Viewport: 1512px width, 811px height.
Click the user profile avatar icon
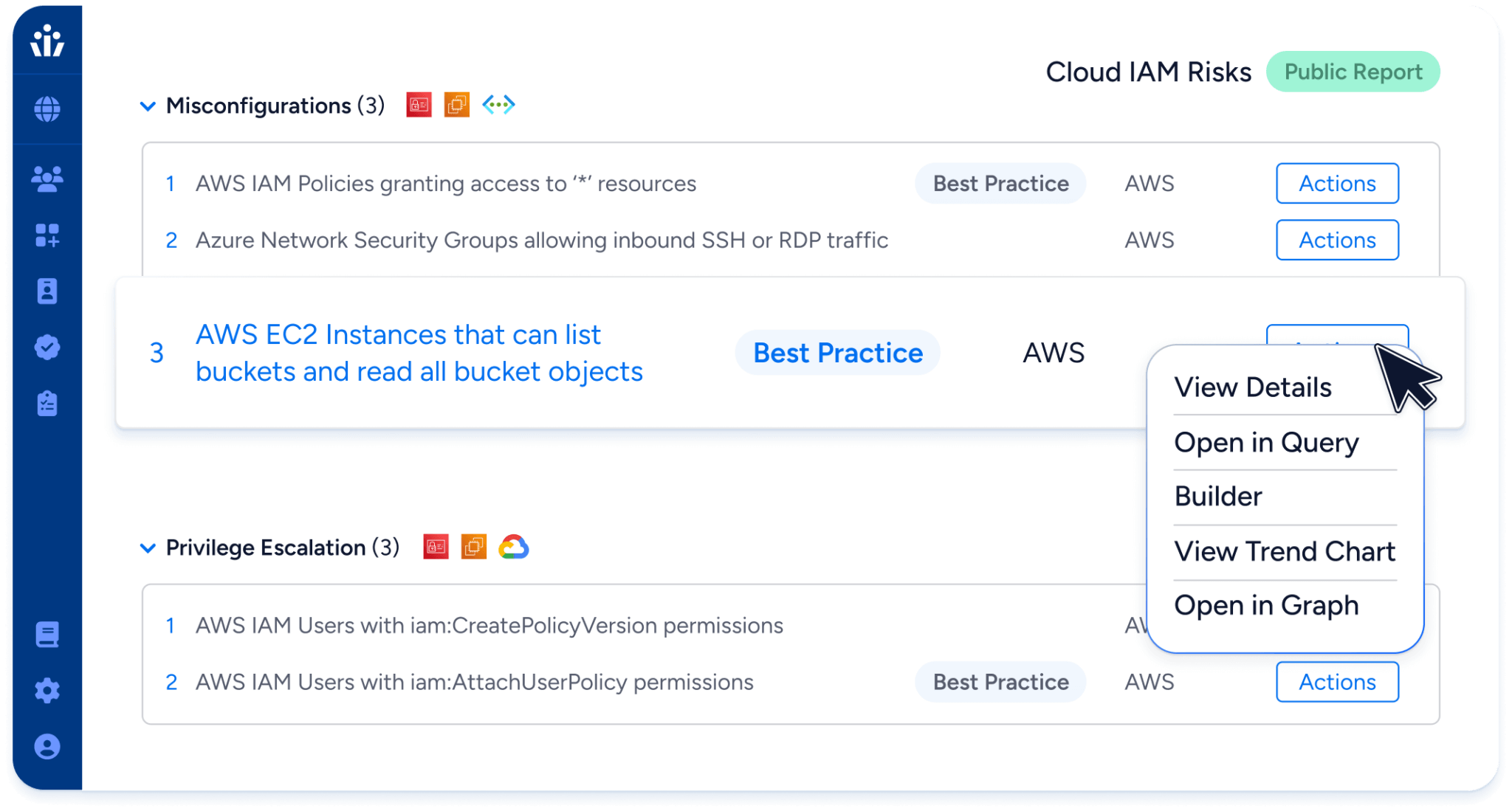(47, 747)
